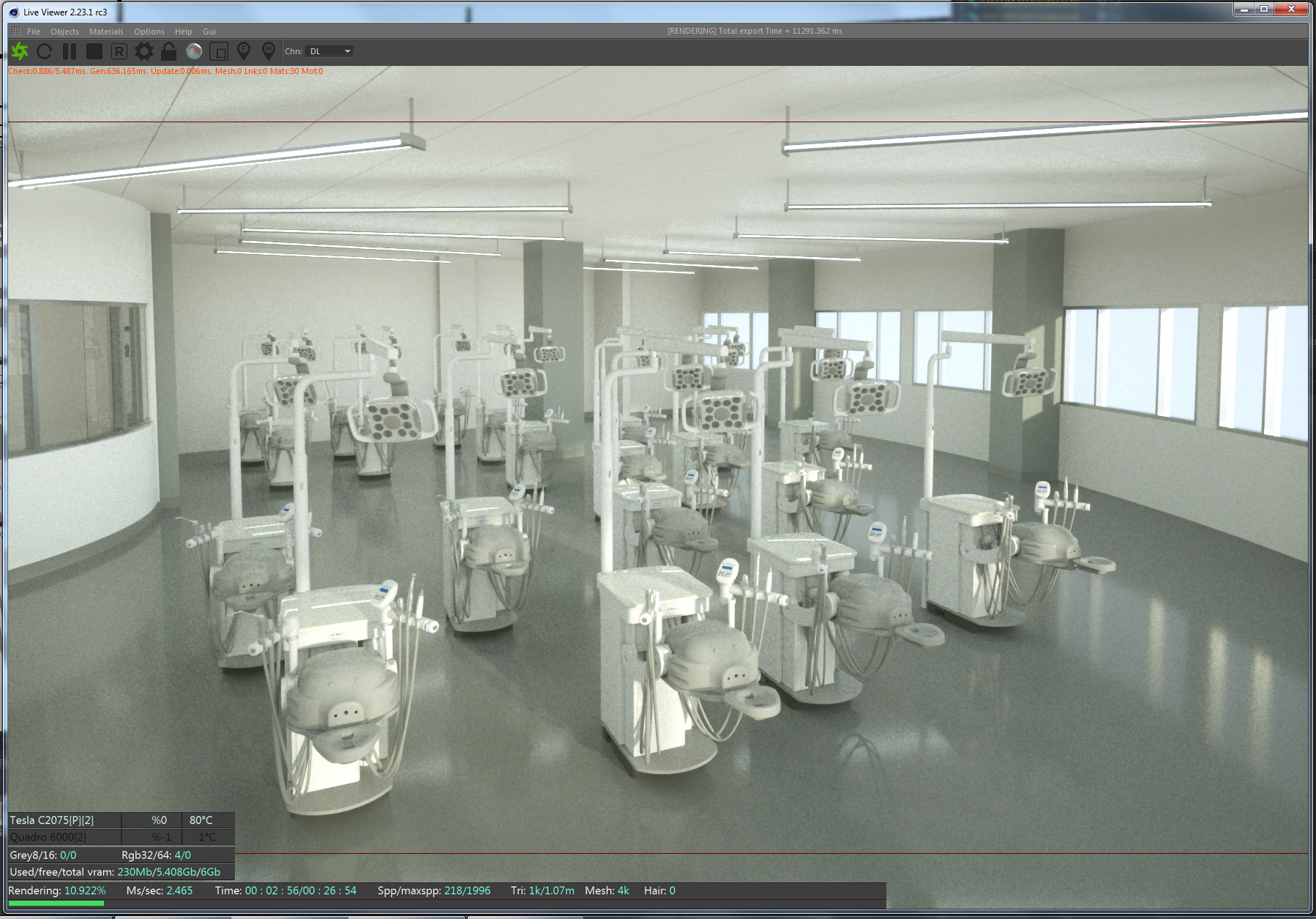Click the Live Viewer 2.23.1 rc3 title
Image resolution: width=1316 pixels, height=919 pixels.
65,12
